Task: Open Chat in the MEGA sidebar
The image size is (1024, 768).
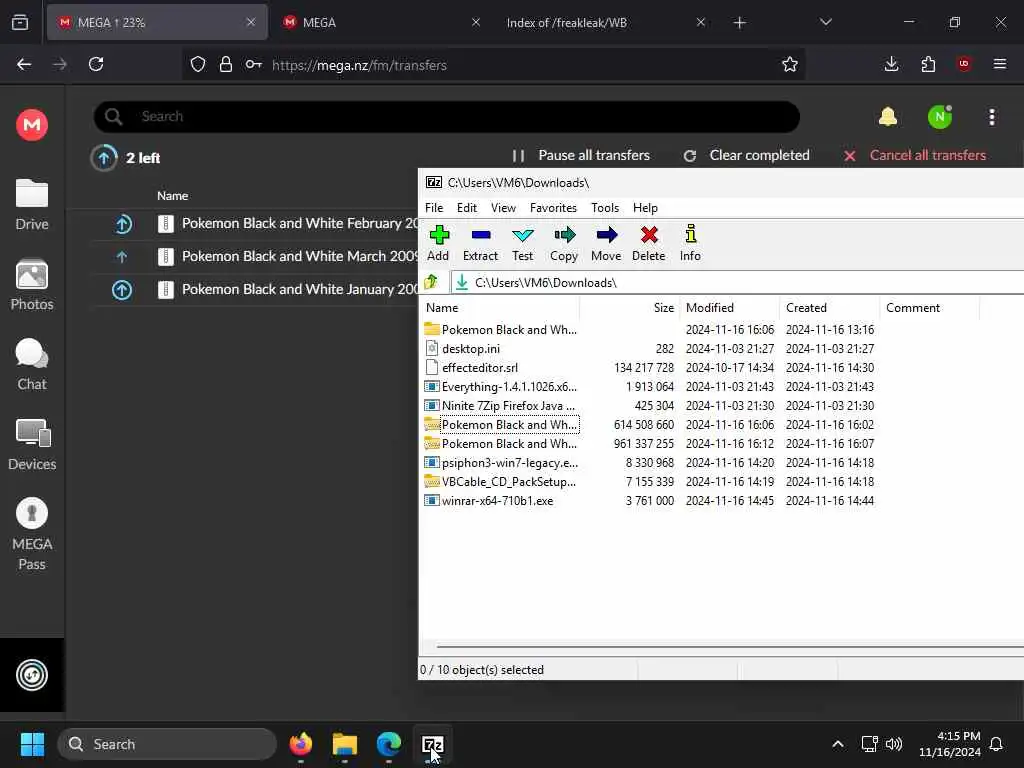Action: (32, 365)
